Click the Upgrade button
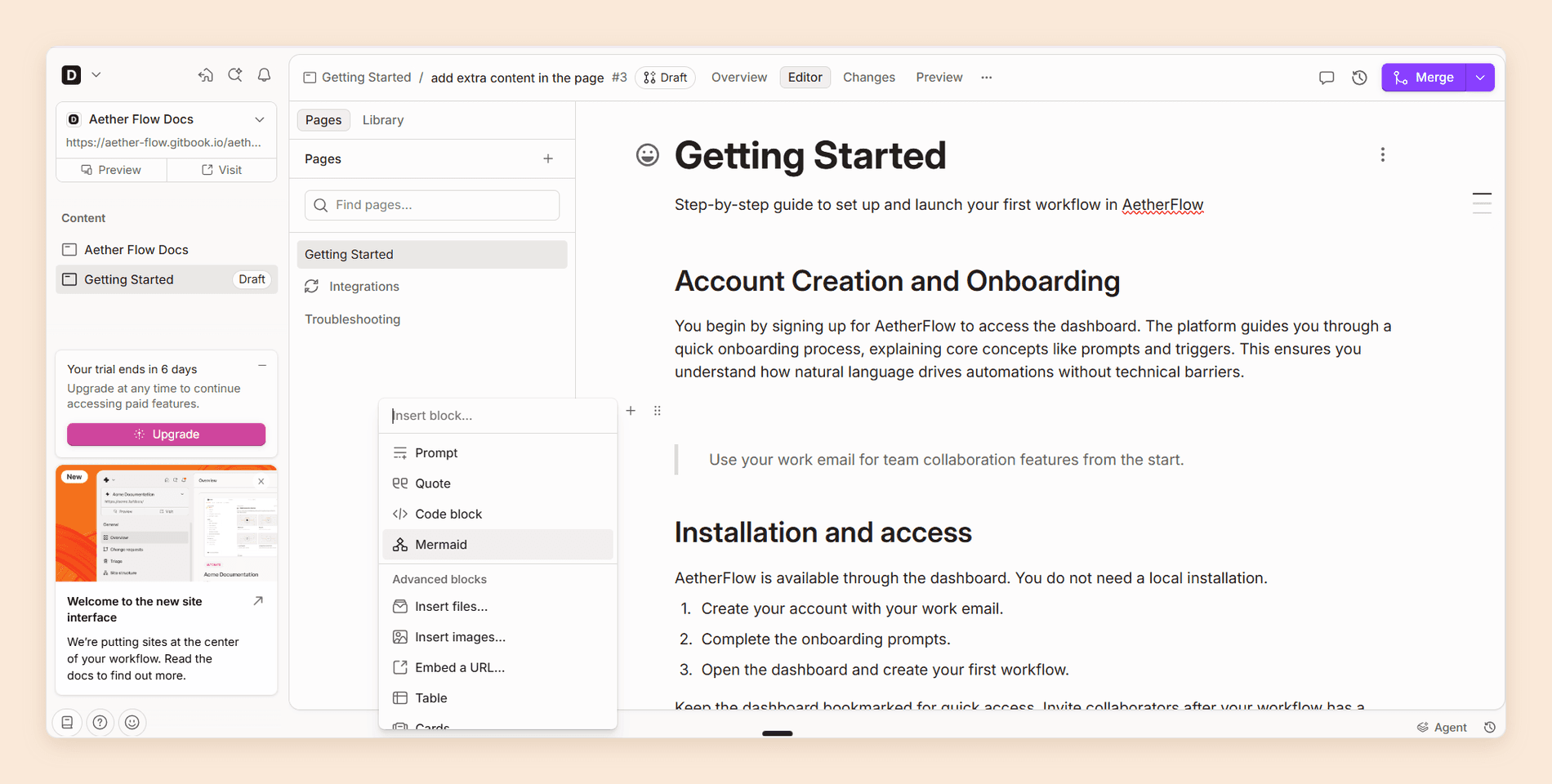The width and height of the screenshot is (1552, 784). [x=167, y=434]
